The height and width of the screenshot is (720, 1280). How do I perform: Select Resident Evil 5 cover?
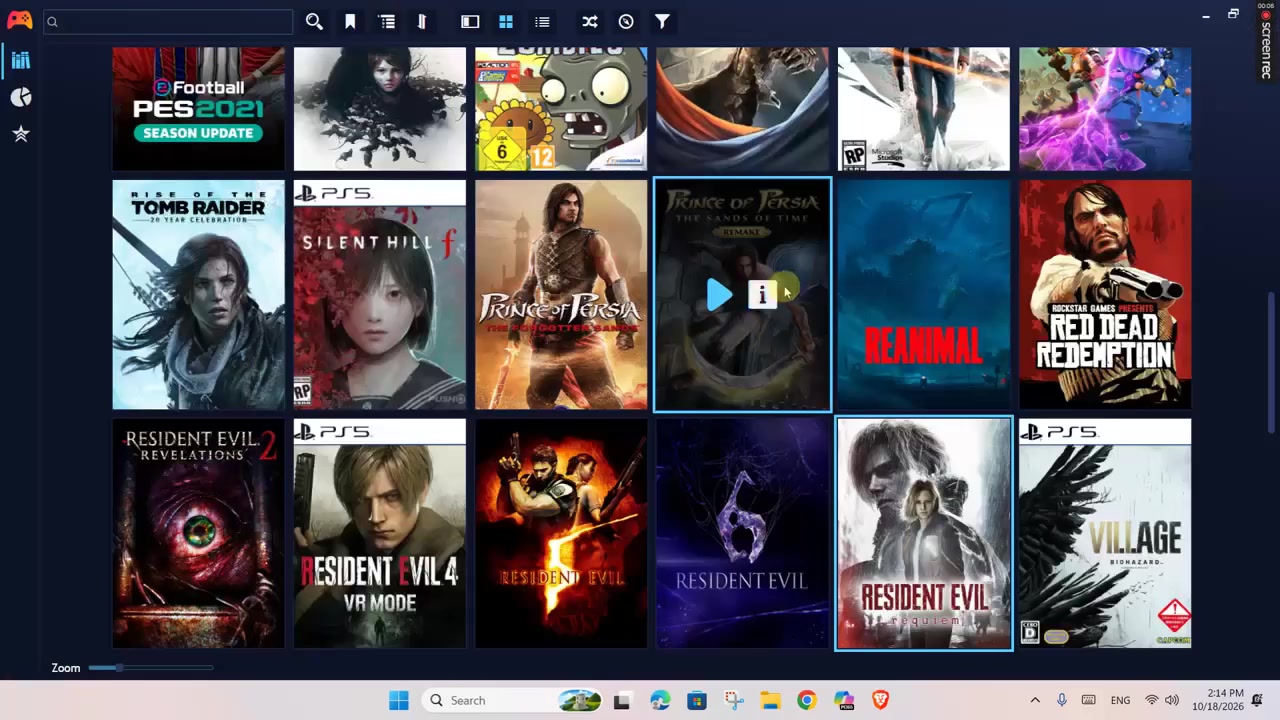[561, 534]
